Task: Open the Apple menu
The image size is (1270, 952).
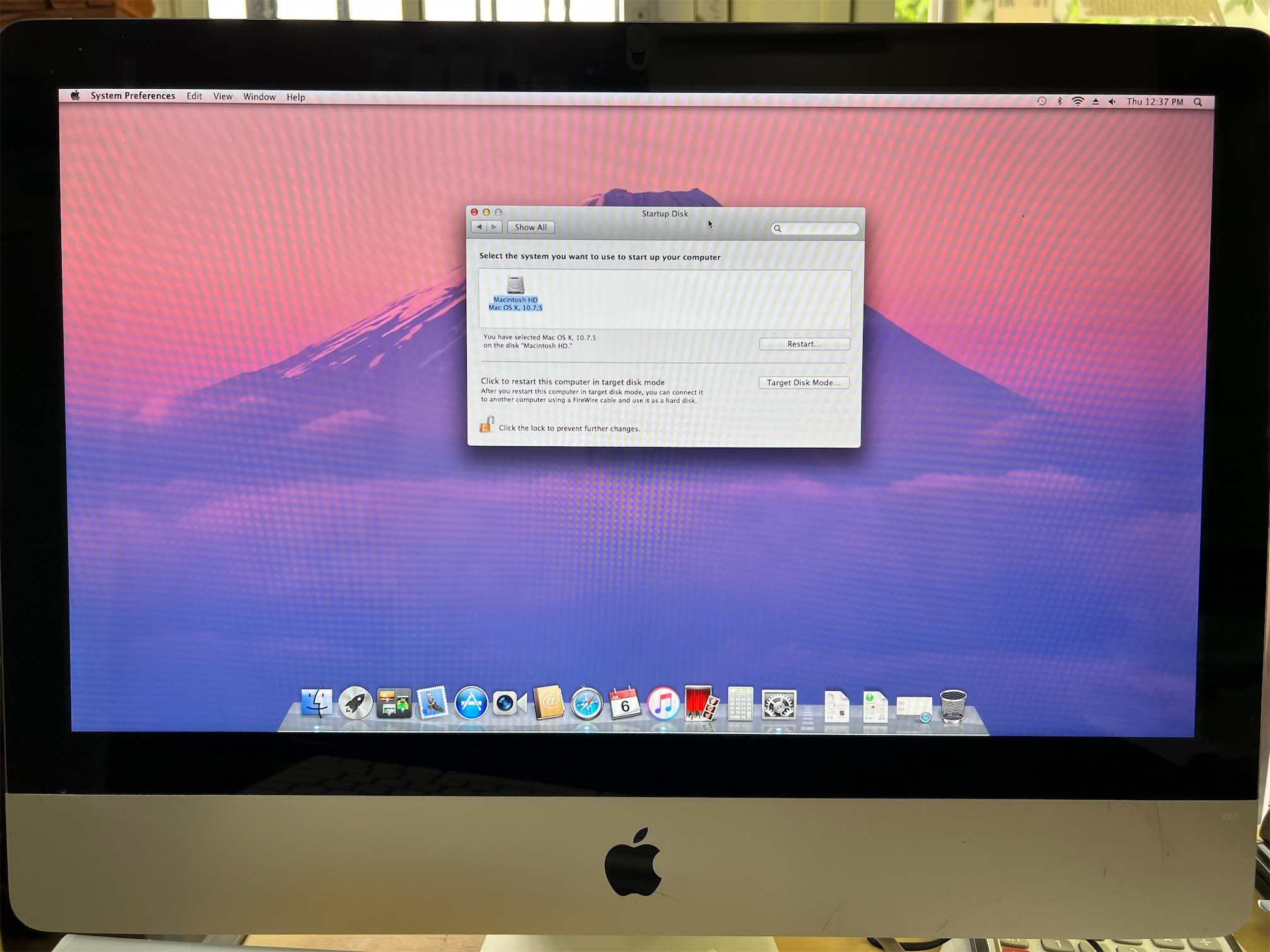Action: pos(76,96)
